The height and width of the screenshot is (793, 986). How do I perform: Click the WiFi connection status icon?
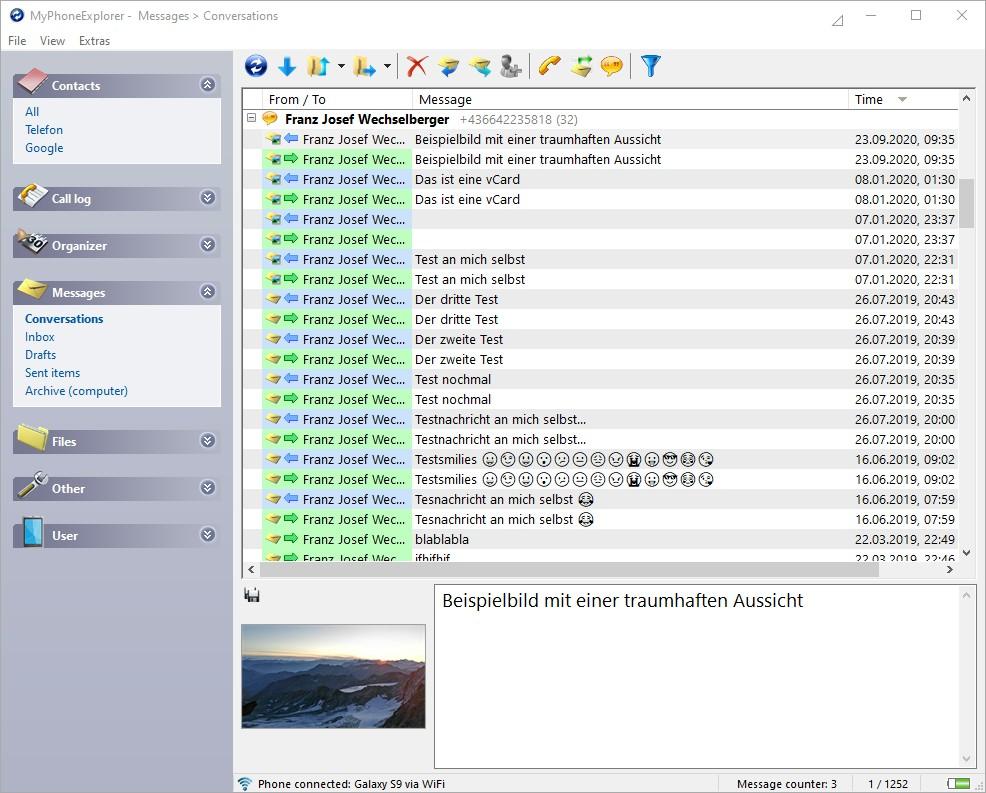pos(243,784)
